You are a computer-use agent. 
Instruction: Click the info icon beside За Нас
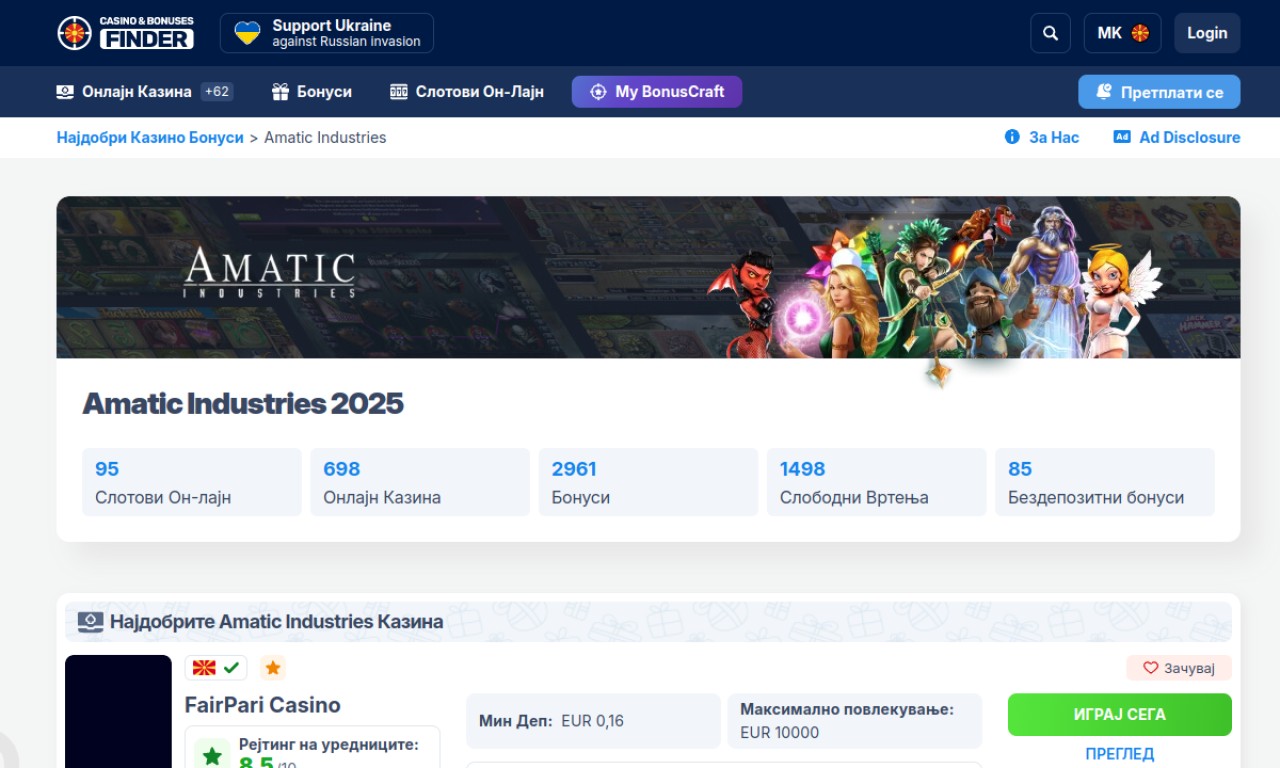(x=1012, y=137)
